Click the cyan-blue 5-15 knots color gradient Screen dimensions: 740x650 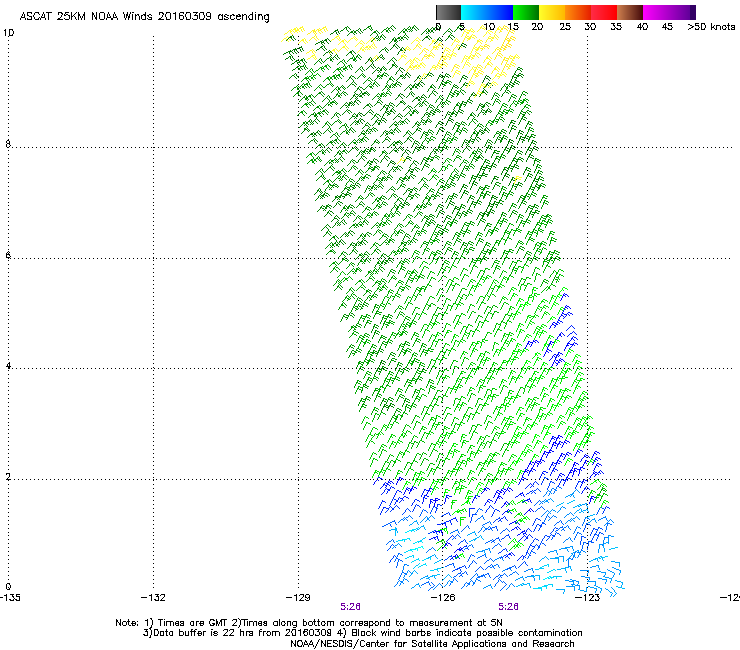pos(487,12)
